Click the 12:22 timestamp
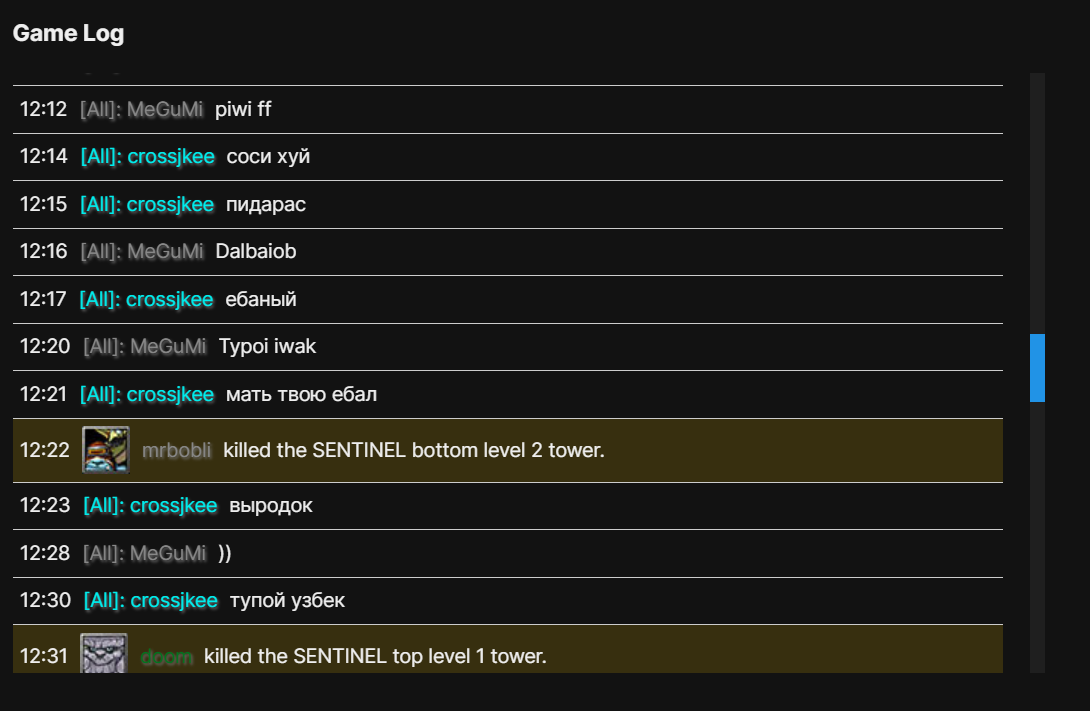Image resolution: width=1090 pixels, height=711 pixels. point(44,451)
